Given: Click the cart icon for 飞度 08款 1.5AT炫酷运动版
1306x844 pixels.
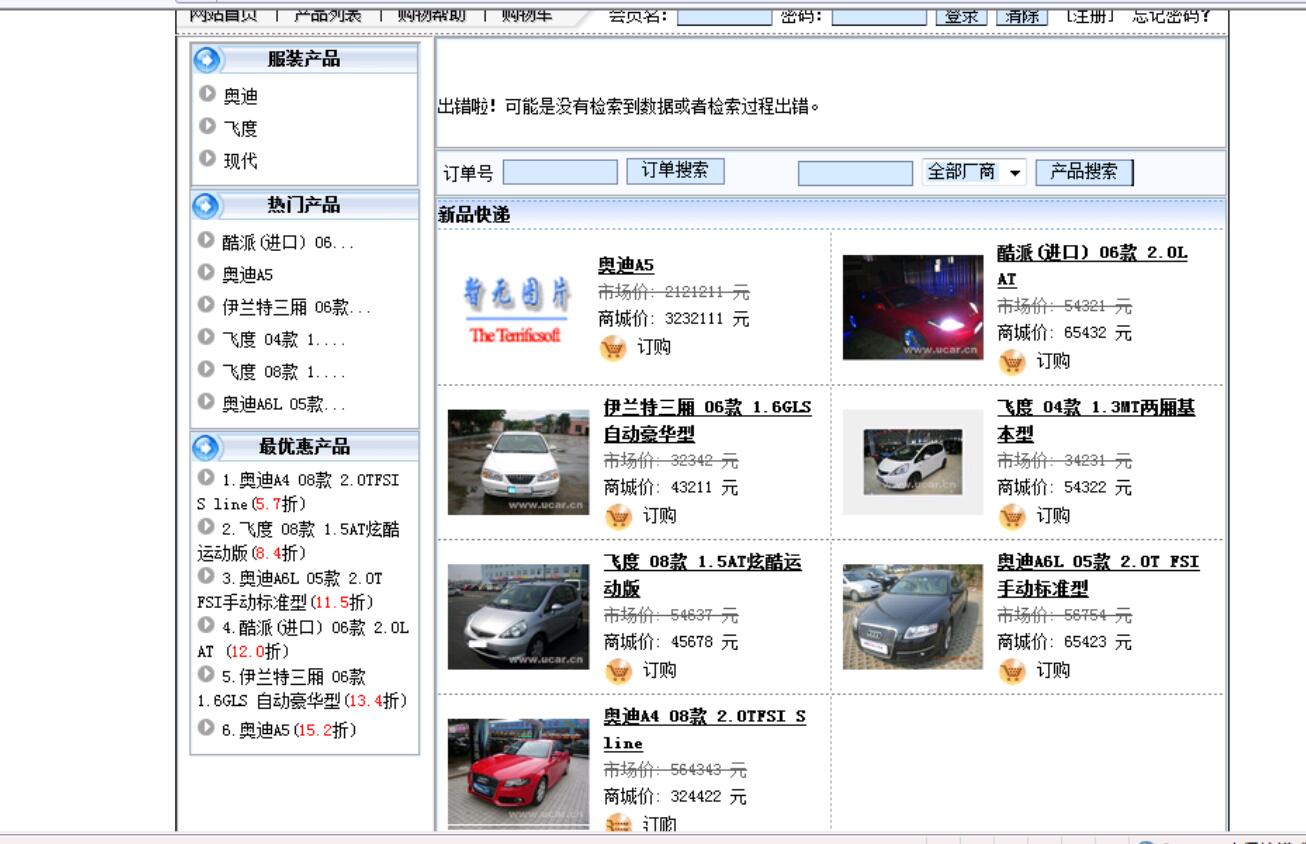Looking at the screenshot, I should coord(619,670).
